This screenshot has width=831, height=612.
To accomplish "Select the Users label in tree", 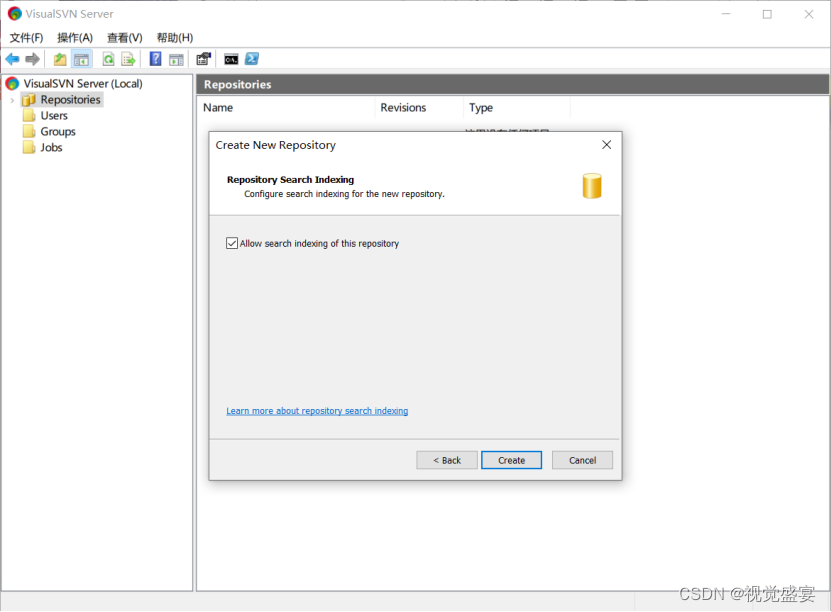I will coord(54,116).
